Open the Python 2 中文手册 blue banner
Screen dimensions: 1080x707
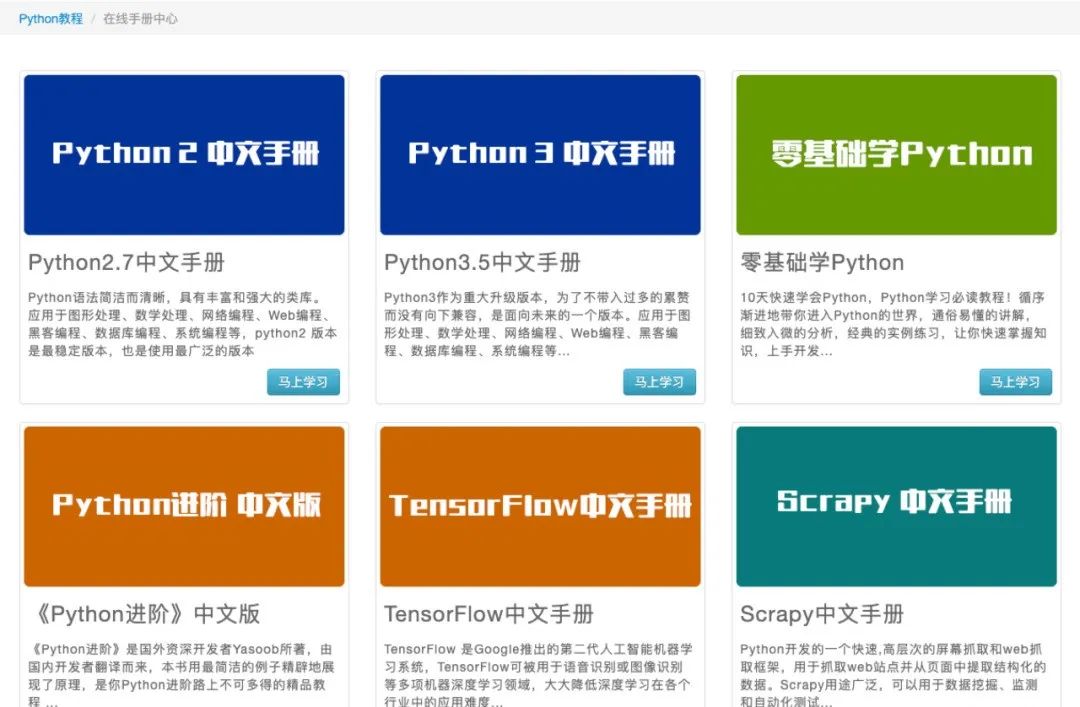pyautogui.click(x=184, y=155)
